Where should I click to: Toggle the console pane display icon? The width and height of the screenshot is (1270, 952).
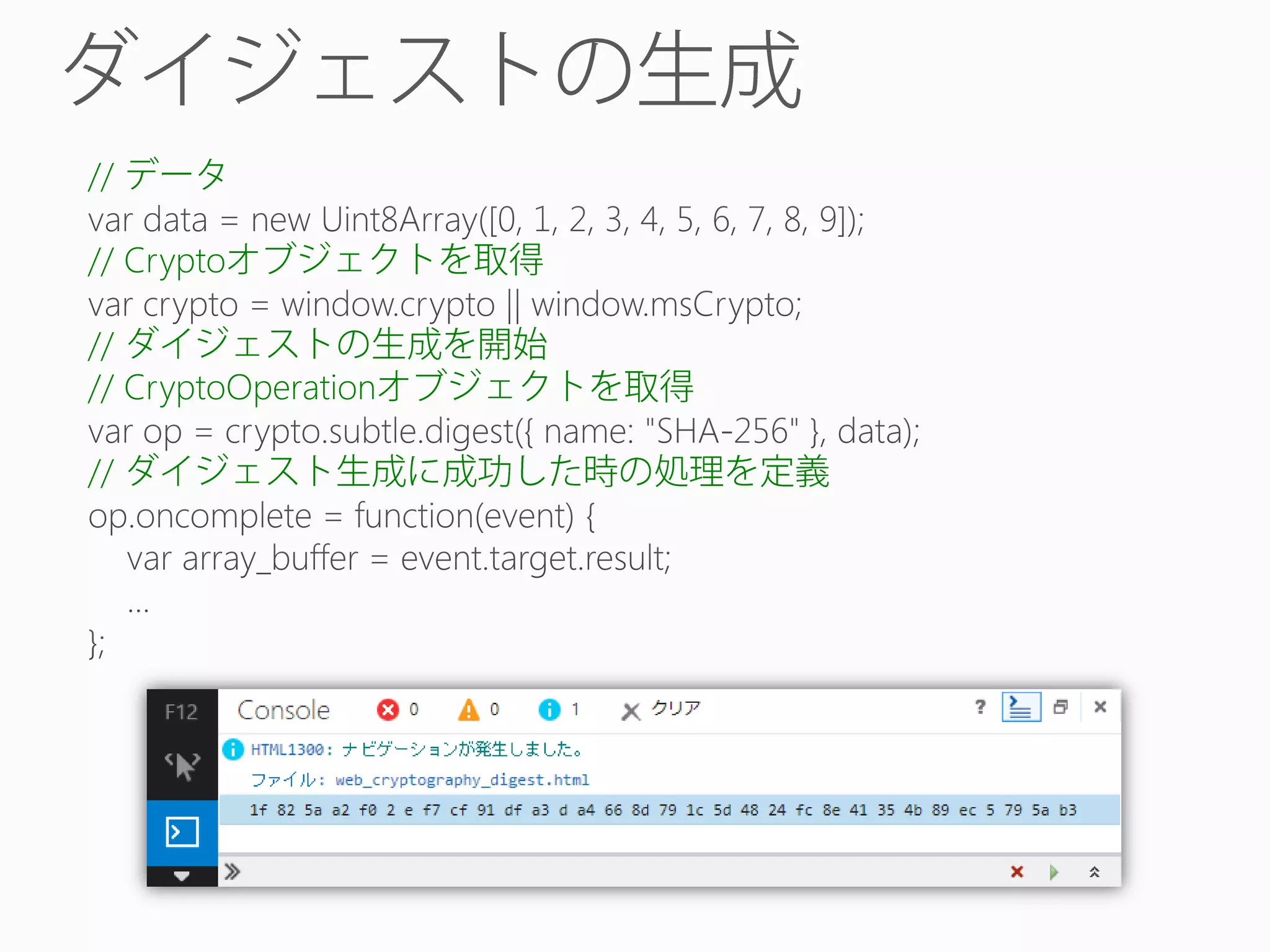[x=1021, y=707]
